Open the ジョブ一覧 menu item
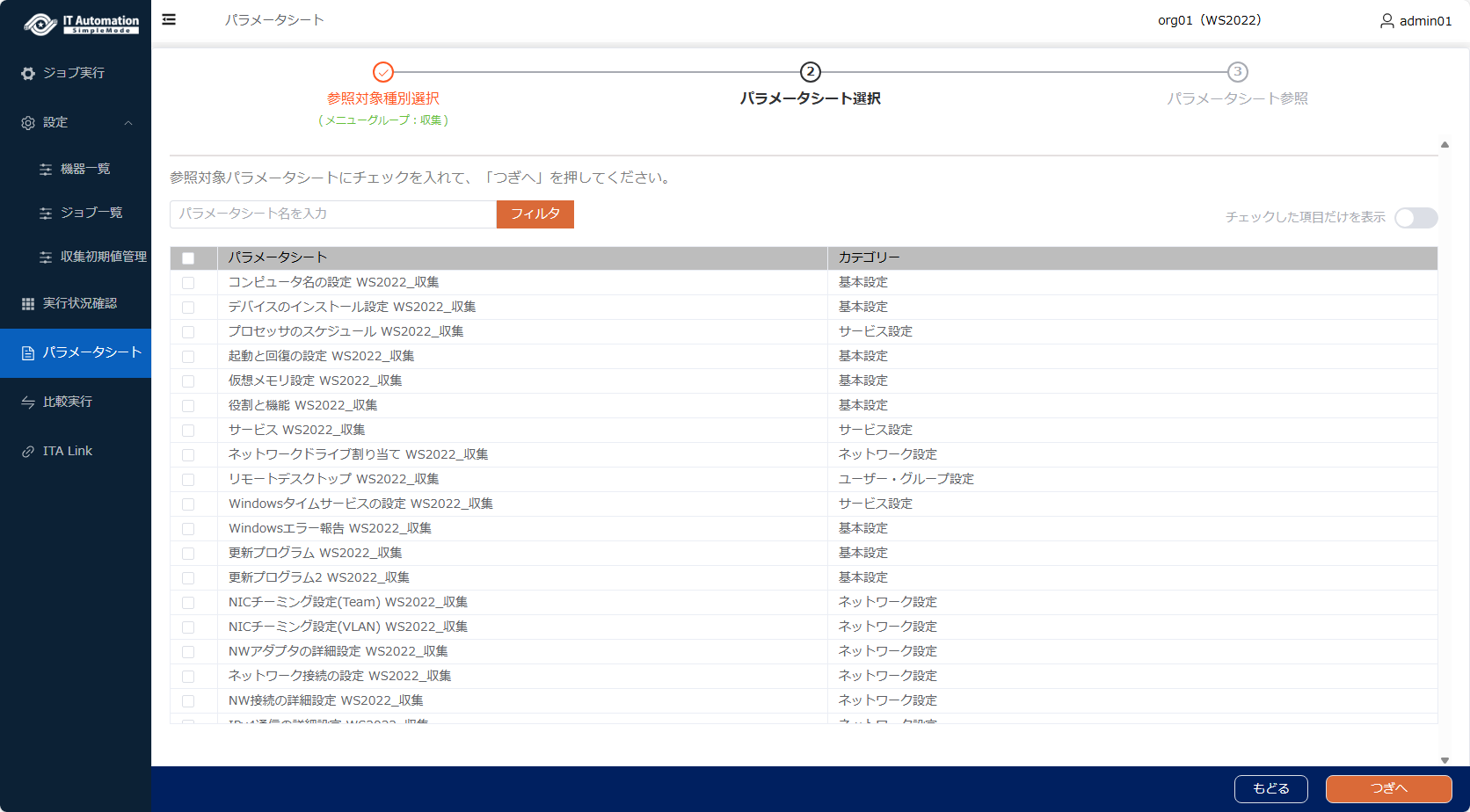Screen dimensions: 1470x812 (x=91, y=213)
